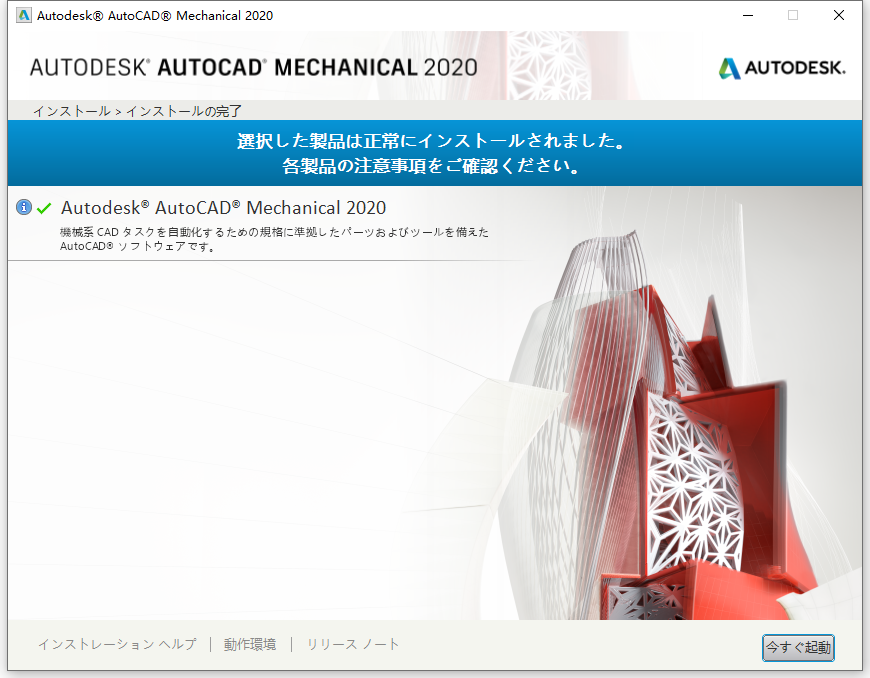
Task: Click the インストールの完了 breadcrumb text
Action: click(x=184, y=111)
